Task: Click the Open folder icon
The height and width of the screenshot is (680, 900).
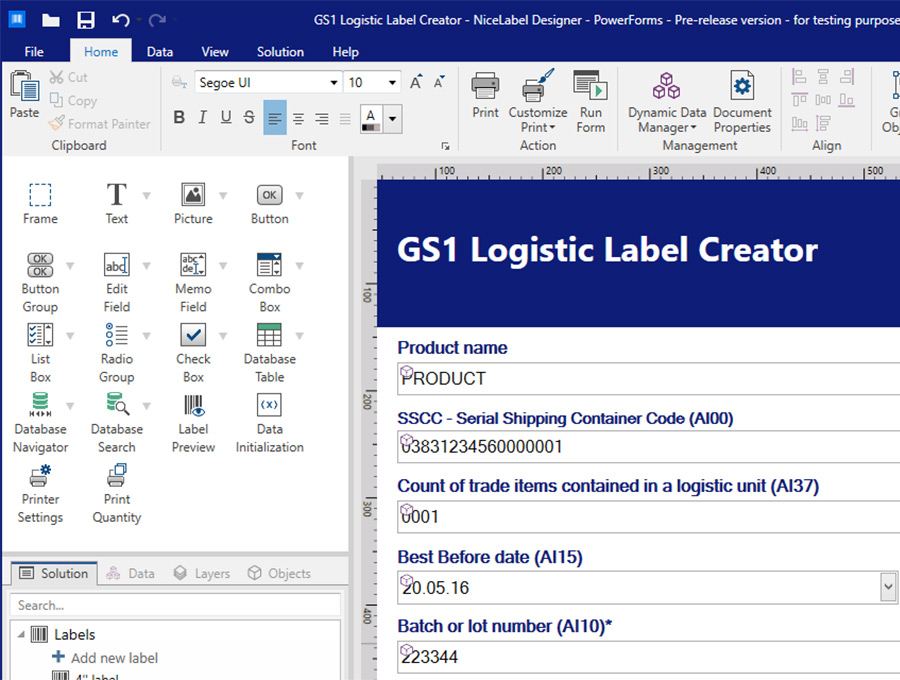Action: pos(51,20)
